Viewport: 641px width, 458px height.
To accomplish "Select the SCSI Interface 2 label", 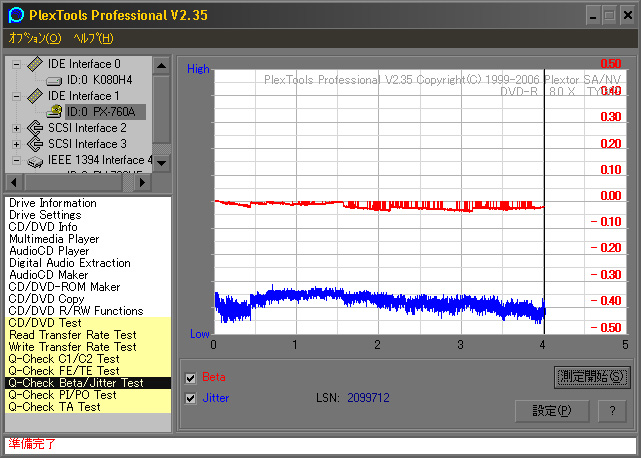I will [x=87, y=128].
